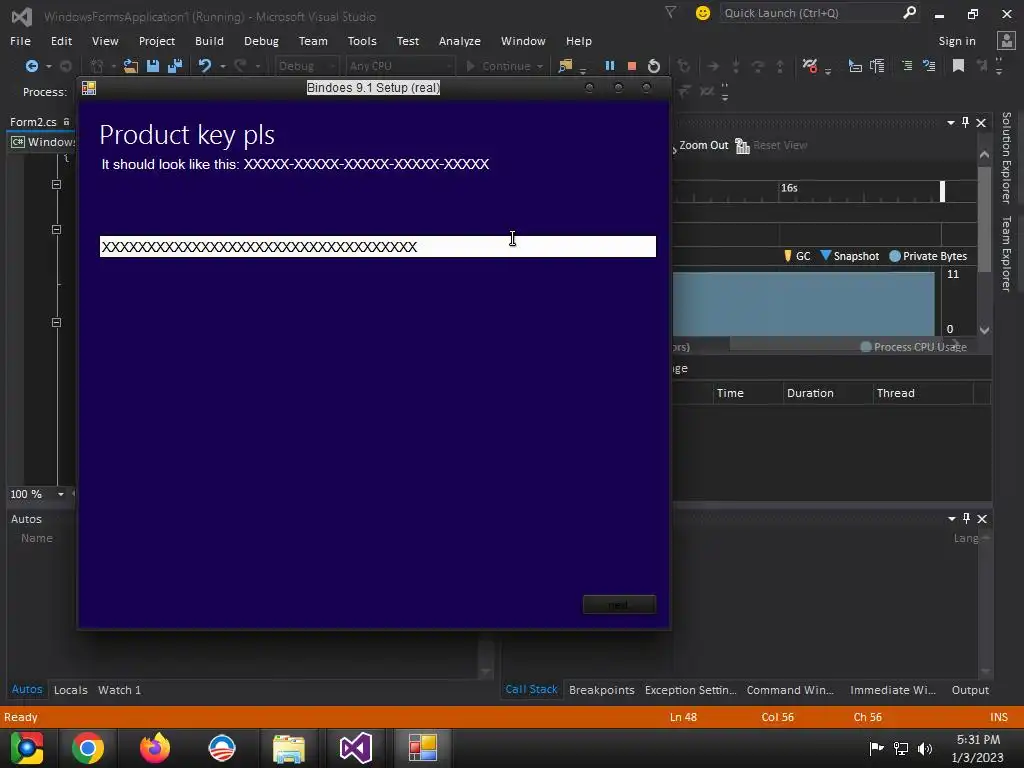Click the Bindoes setup window icon

click(x=89, y=88)
